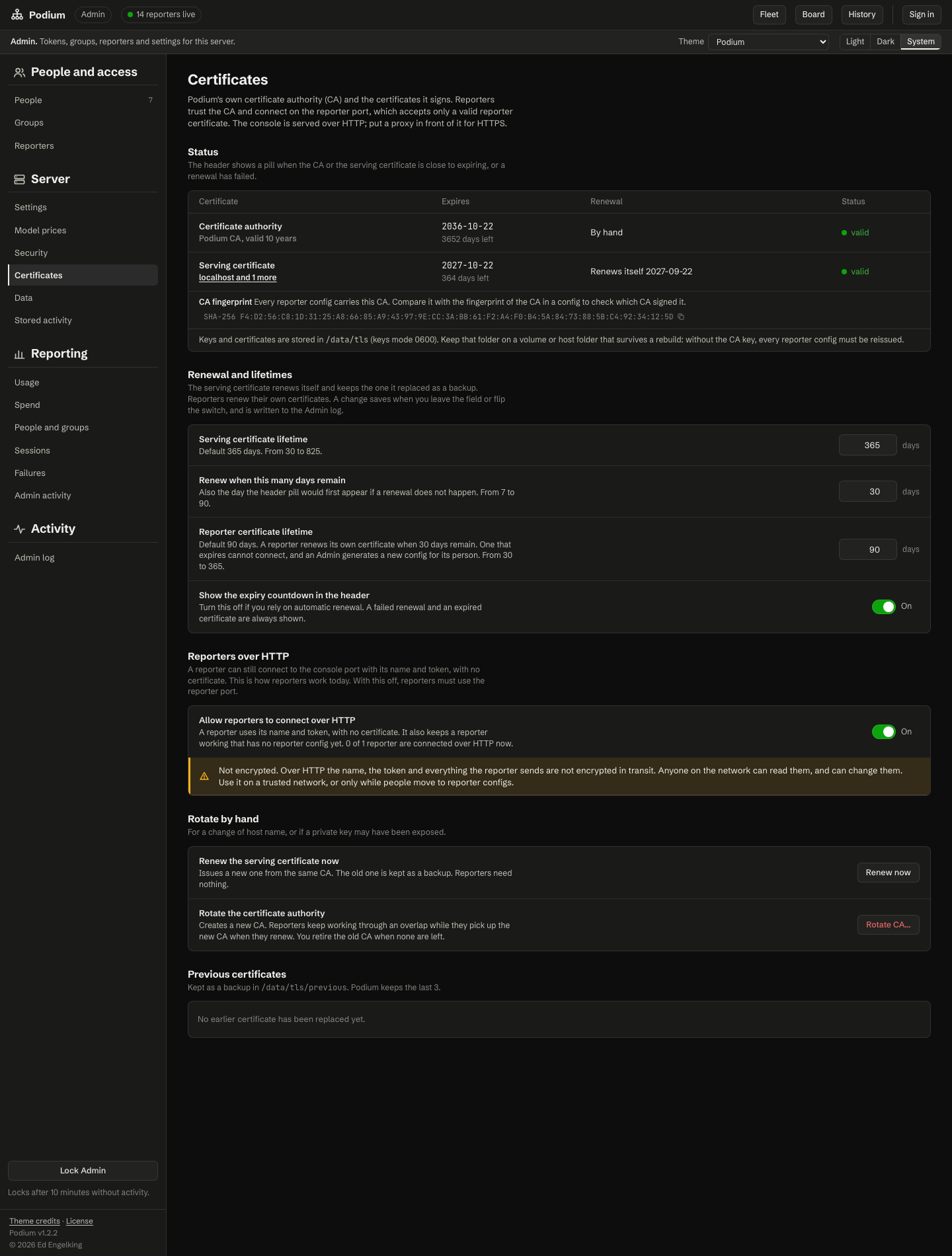Viewport: 952px width, 1256px height.
Task: Click the warning triangle in the Not encrypted banner
Action: click(204, 776)
